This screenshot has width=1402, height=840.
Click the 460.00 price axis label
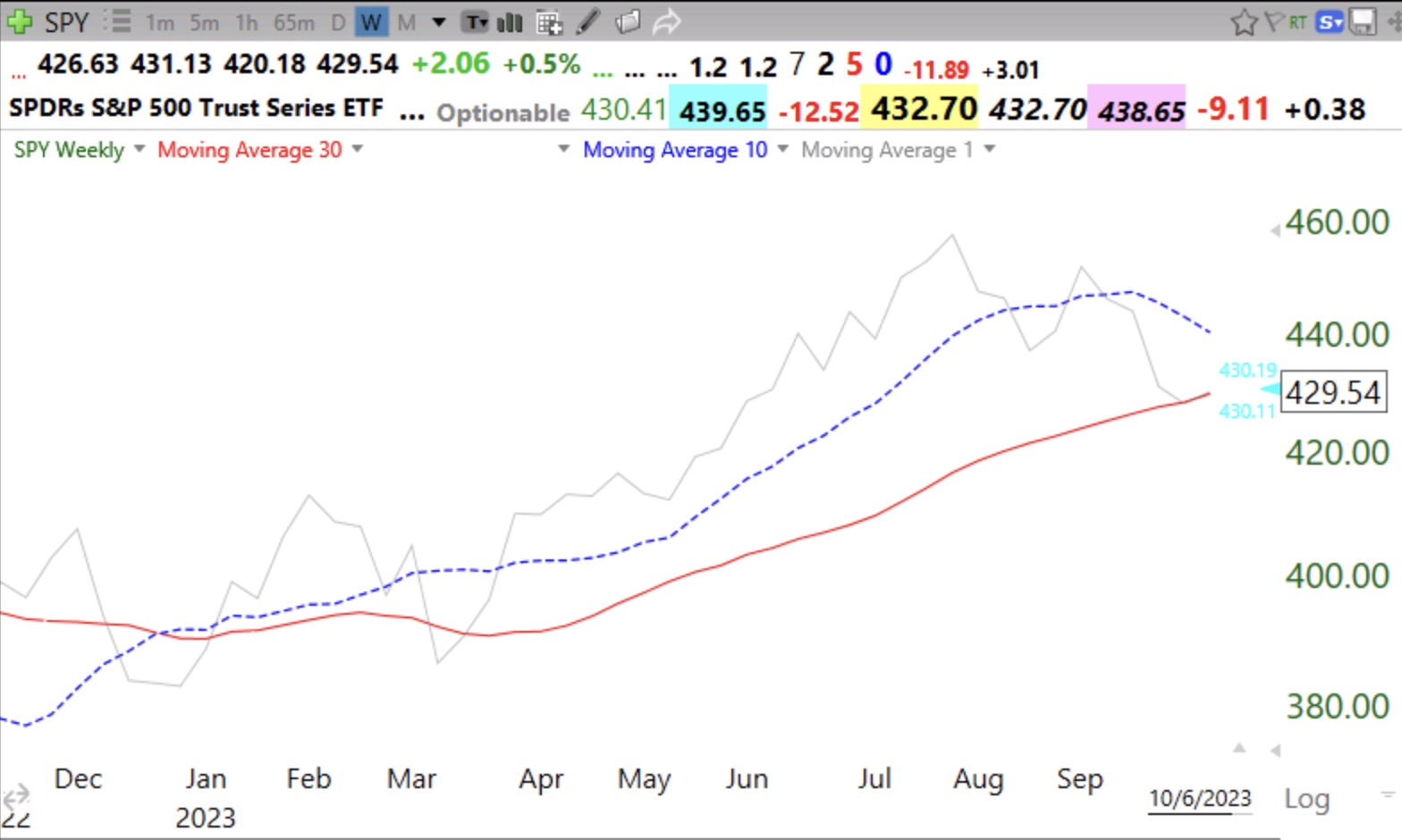pyautogui.click(x=1338, y=223)
